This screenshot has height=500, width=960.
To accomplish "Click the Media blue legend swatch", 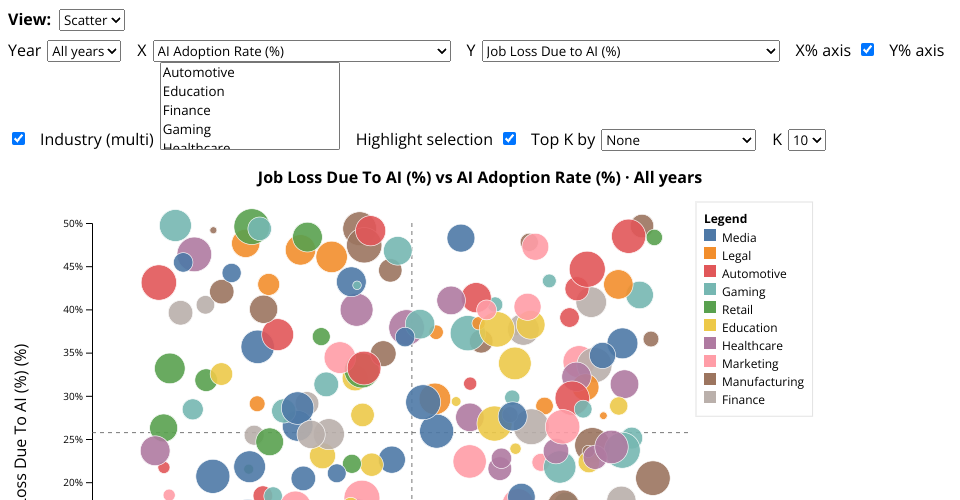I will coord(710,237).
